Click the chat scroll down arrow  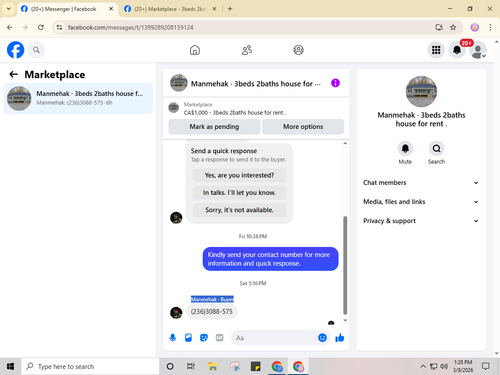click(x=345, y=320)
